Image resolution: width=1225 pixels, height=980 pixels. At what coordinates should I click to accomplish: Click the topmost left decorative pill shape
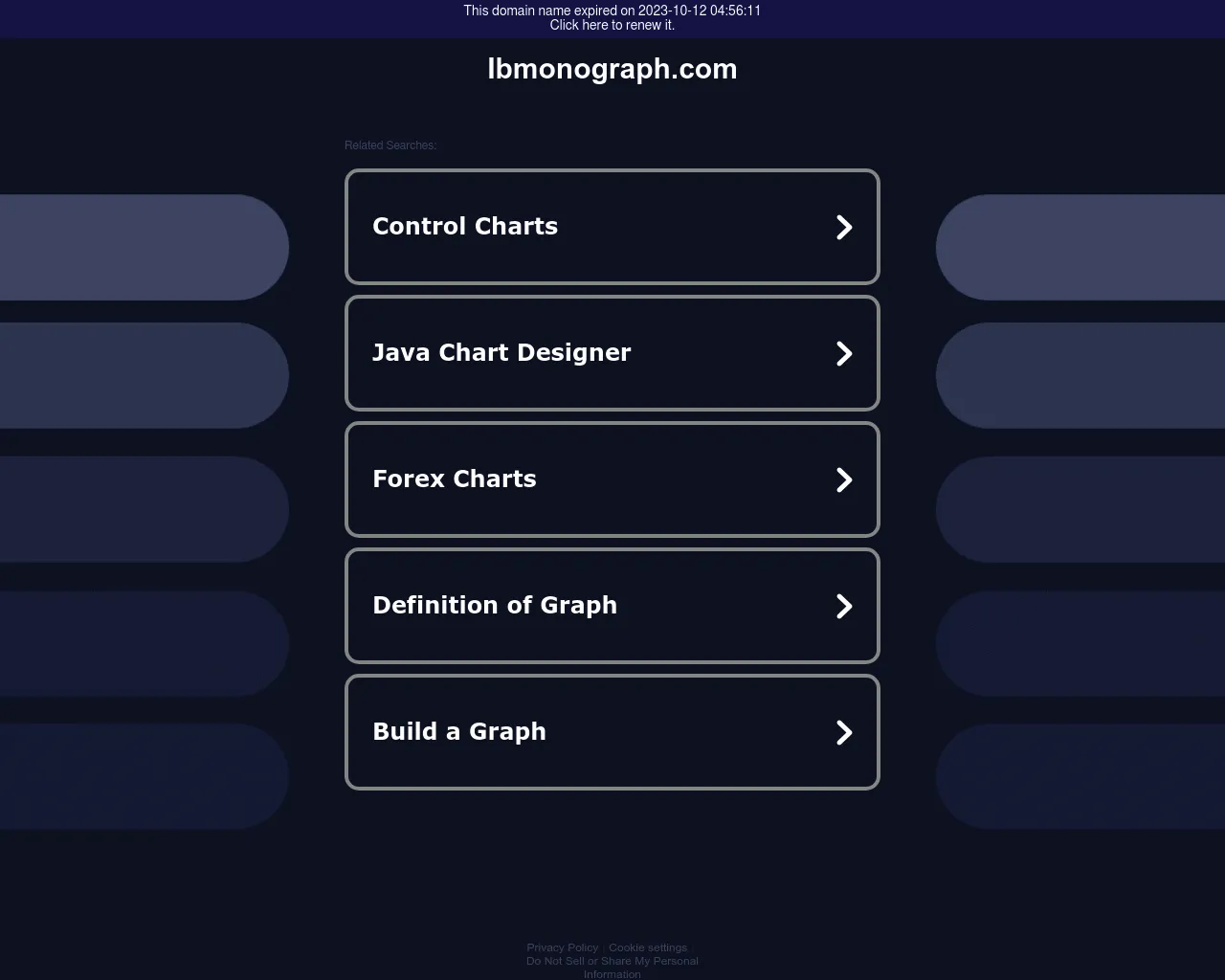coord(144,247)
